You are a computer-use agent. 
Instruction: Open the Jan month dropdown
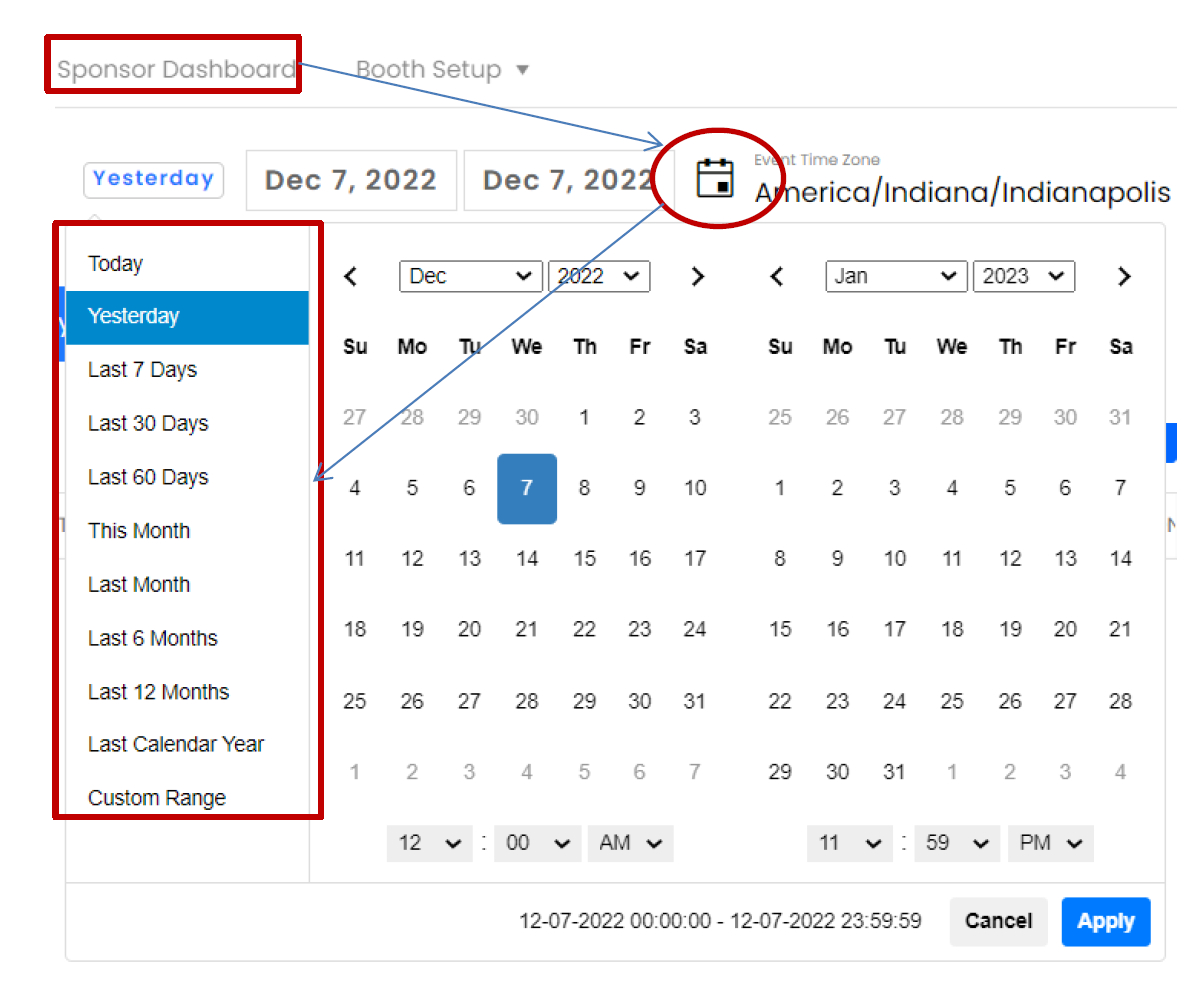click(896, 277)
